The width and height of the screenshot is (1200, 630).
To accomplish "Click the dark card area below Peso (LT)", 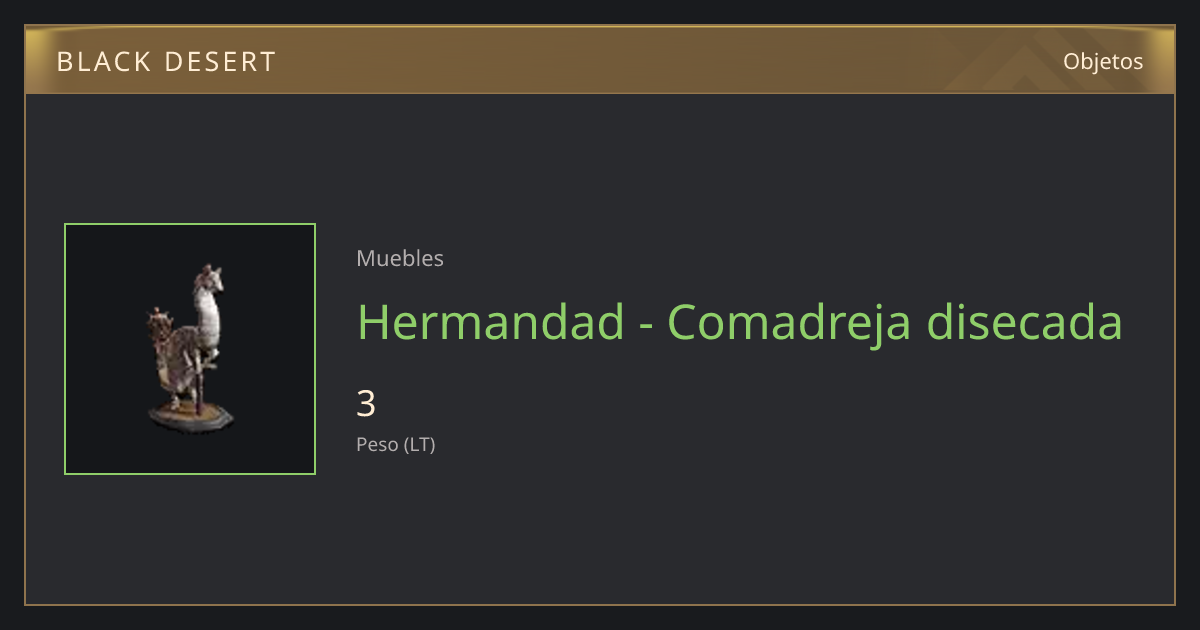I will pos(600,530).
